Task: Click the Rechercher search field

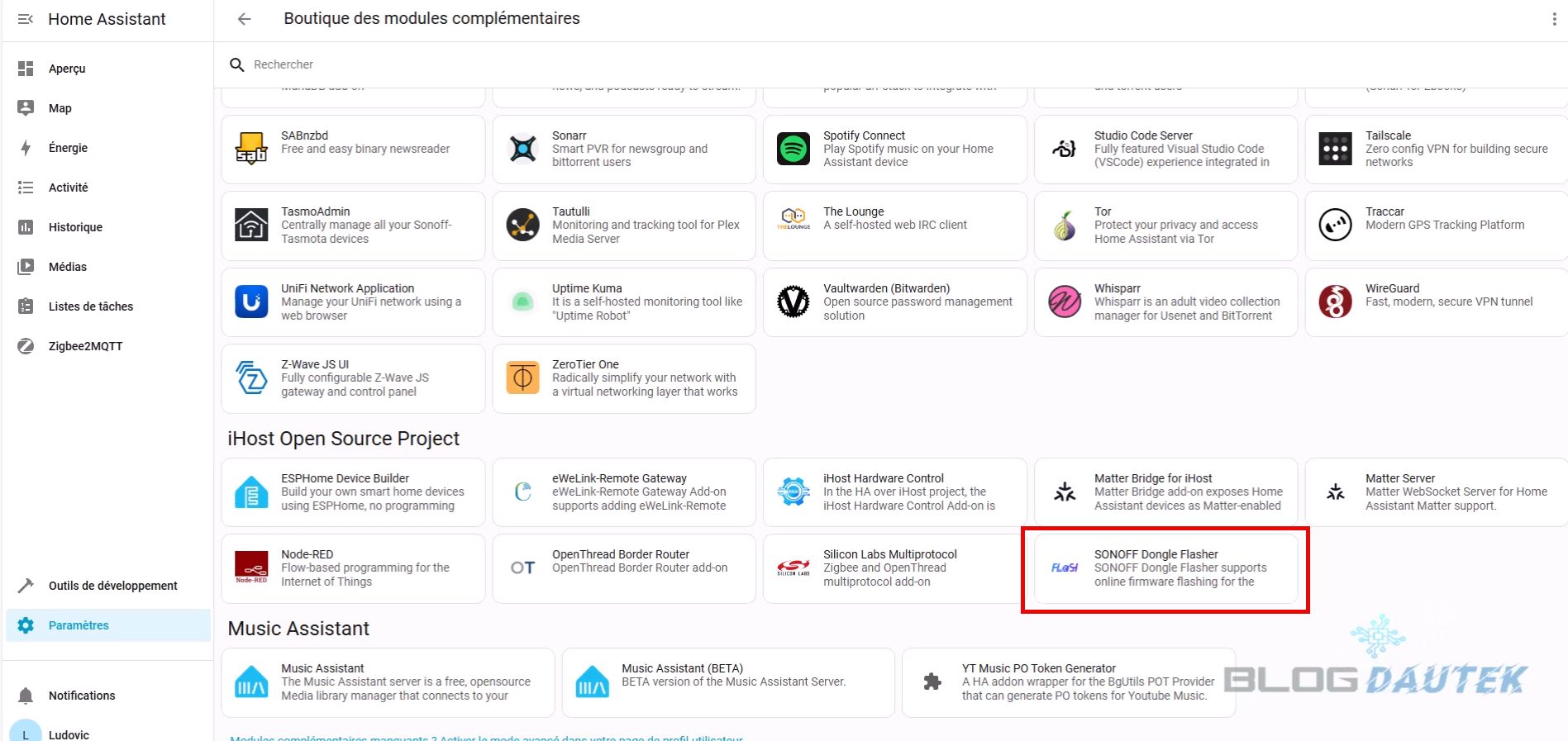Action: pyautogui.click(x=496, y=64)
